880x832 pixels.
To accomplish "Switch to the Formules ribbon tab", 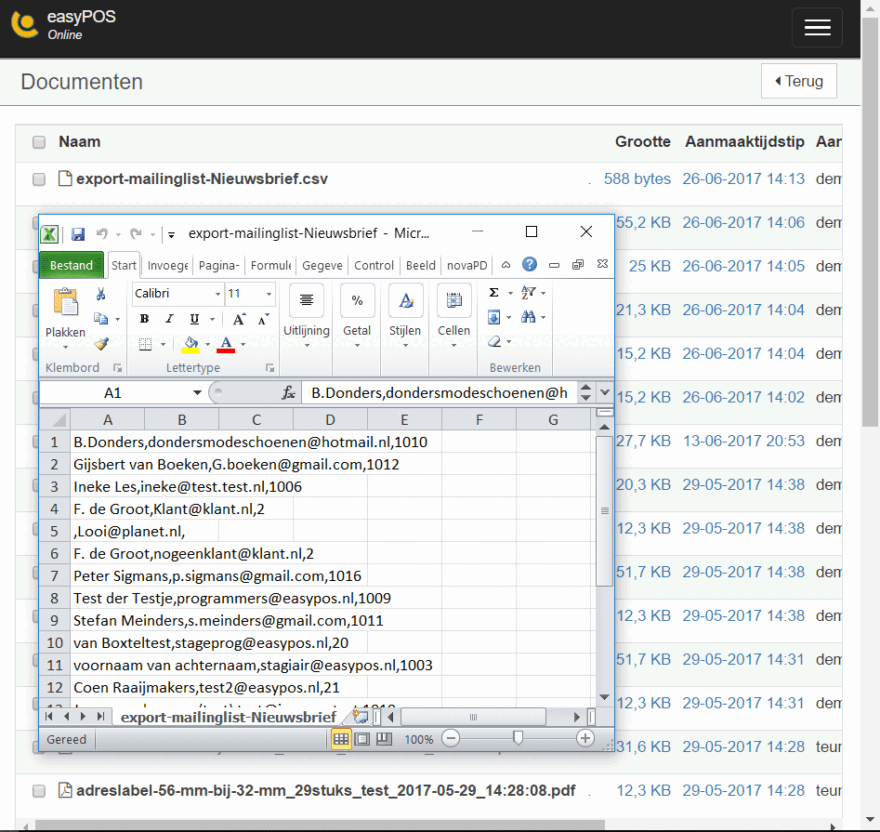I will 271,265.
